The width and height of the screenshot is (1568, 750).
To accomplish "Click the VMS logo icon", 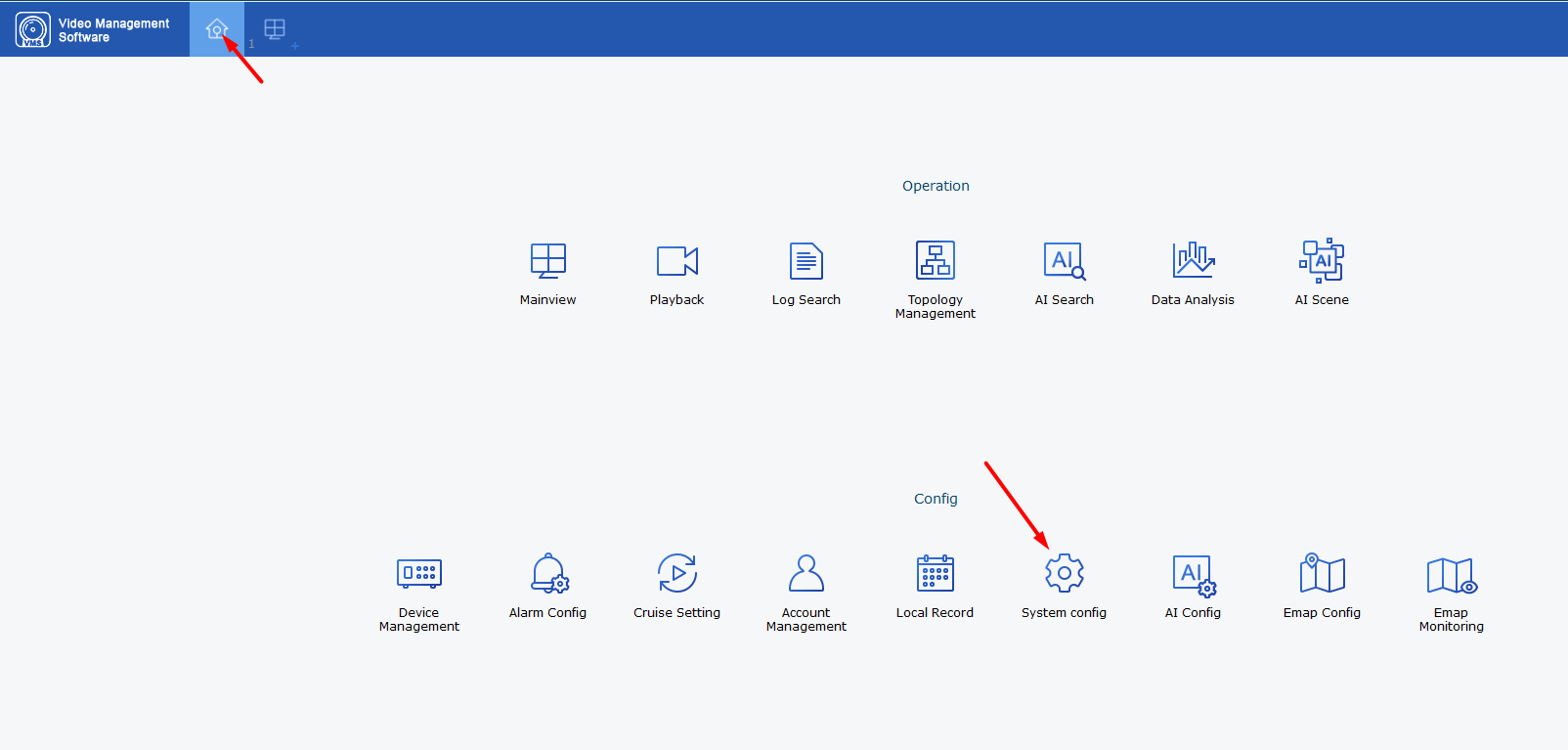I will pyautogui.click(x=33, y=29).
